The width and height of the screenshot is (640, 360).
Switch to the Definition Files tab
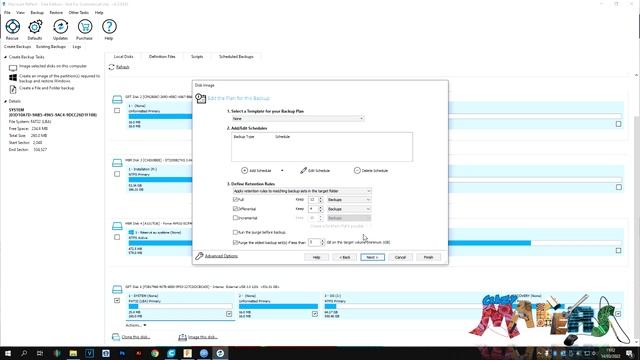click(162, 57)
